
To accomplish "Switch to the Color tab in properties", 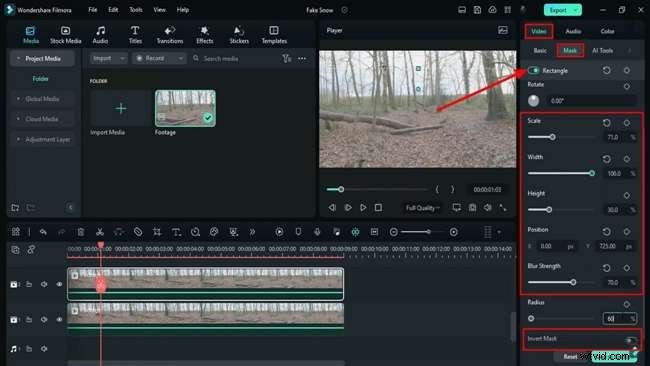I will (607, 31).
